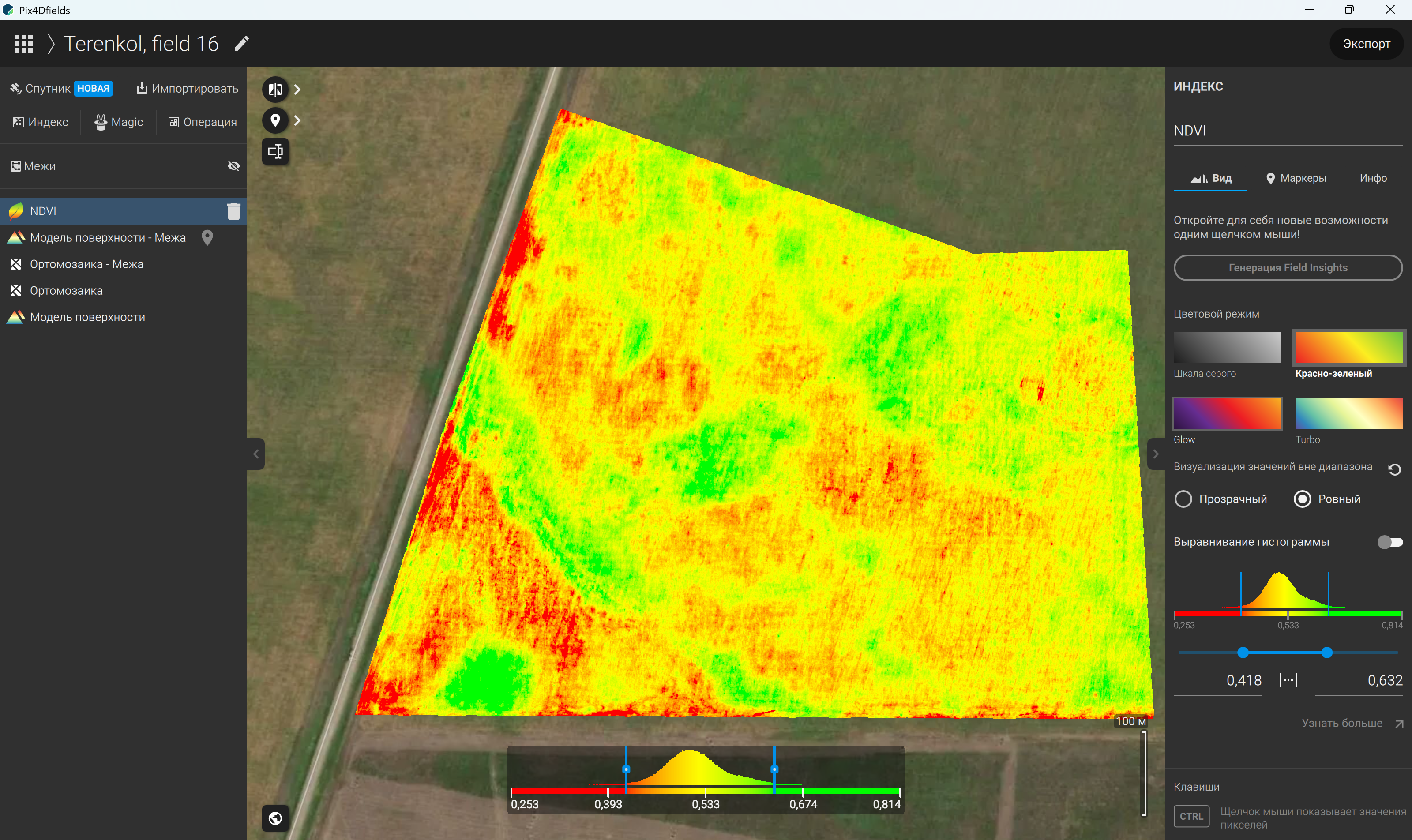
Task: Choose the Turbo color mode swatch
Action: pos(1349,414)
